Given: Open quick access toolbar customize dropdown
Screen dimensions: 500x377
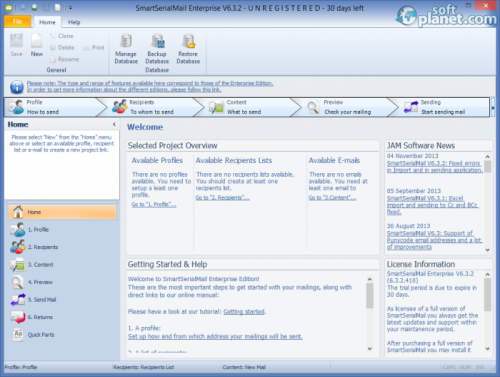Looking at the screenshot, I should [70, 8].
